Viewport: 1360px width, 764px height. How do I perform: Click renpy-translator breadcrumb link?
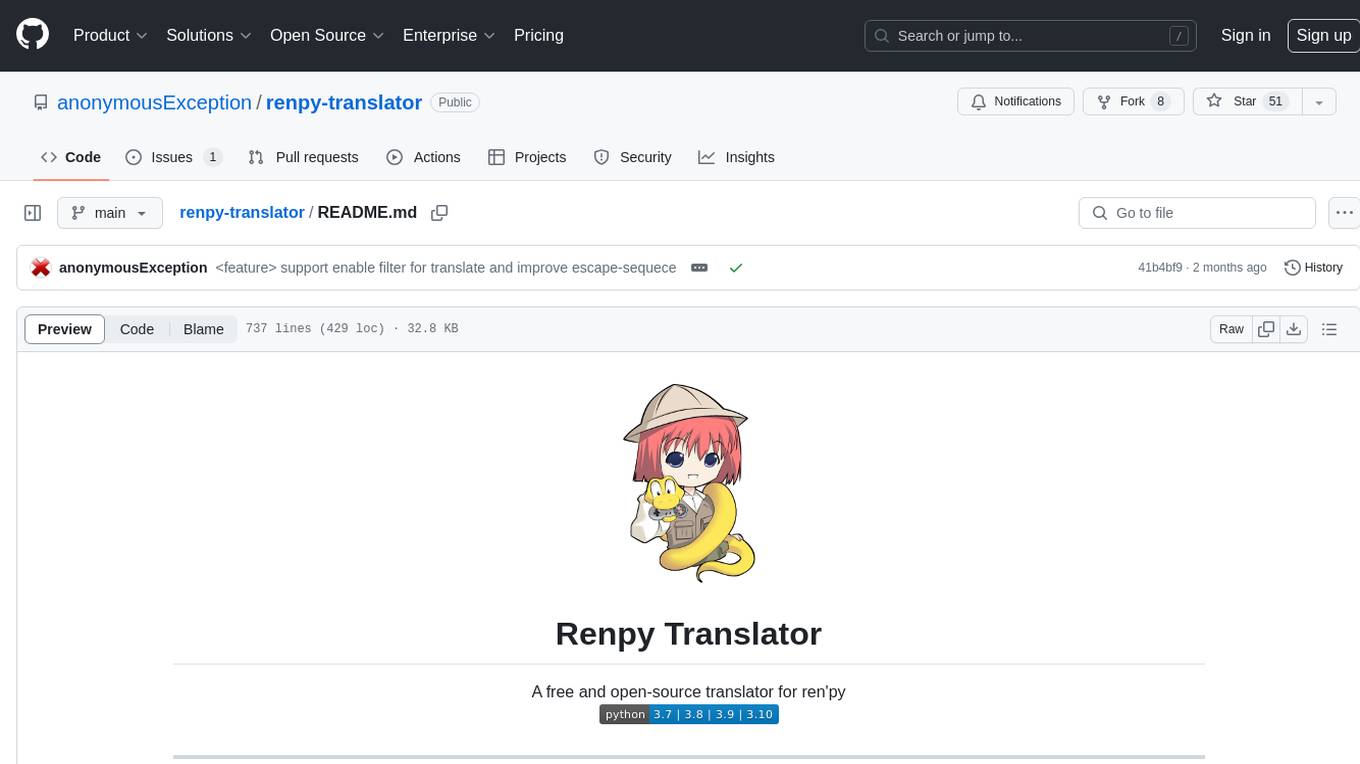click(242, 212)
